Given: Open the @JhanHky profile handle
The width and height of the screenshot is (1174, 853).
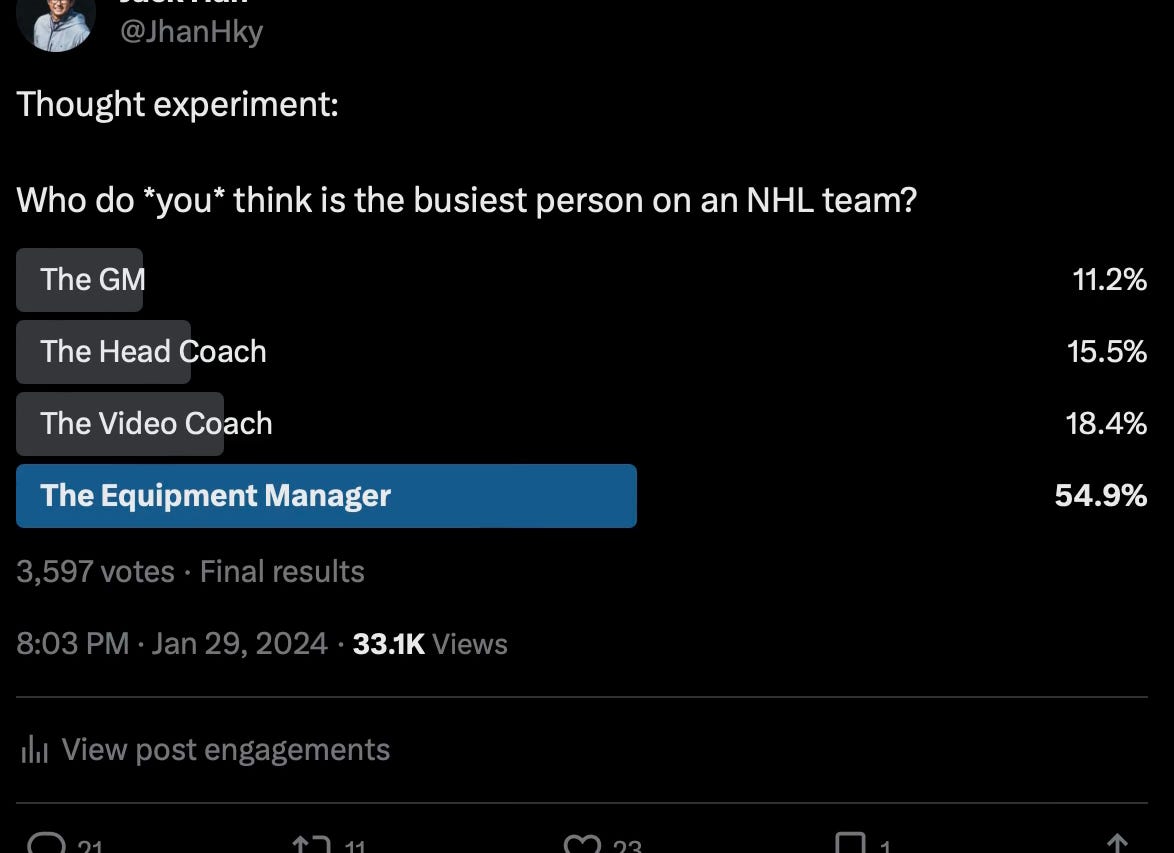Looking at the screenshot, I should [192, 31].
